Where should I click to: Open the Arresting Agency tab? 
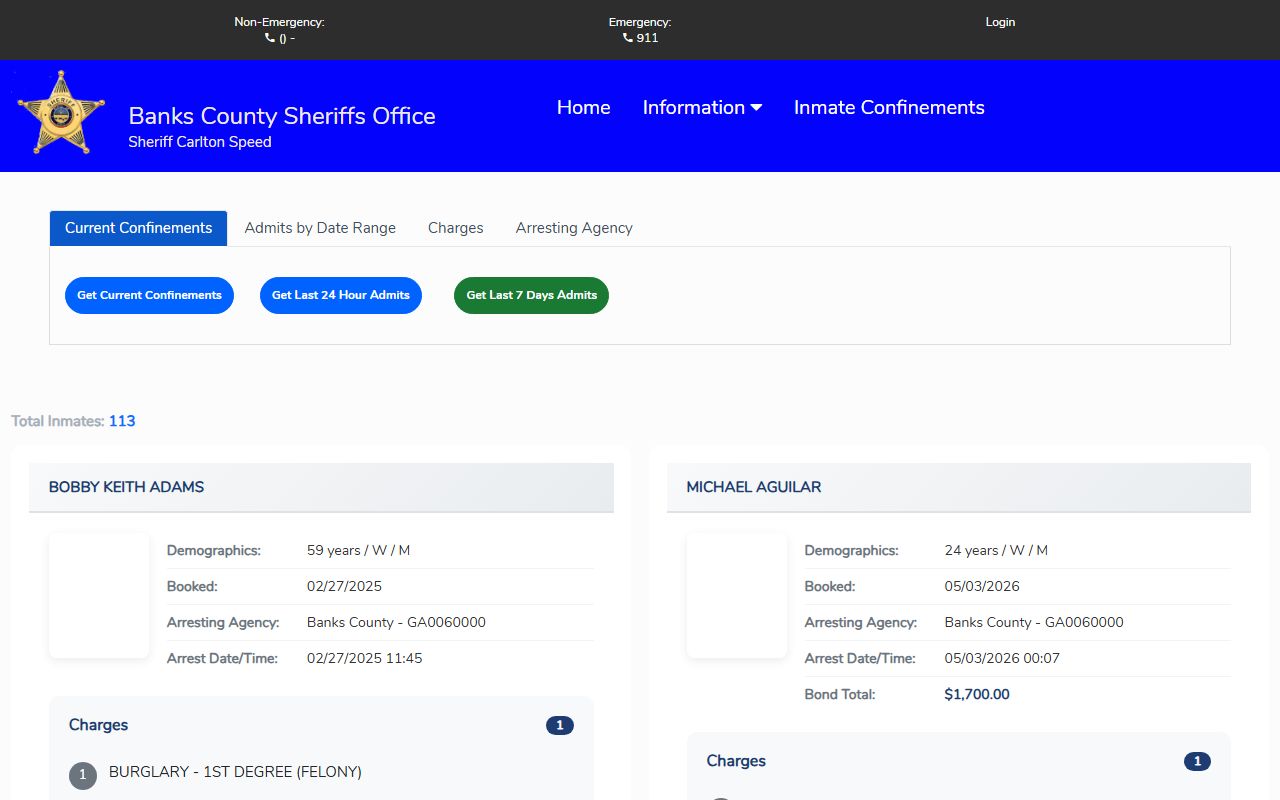pos(574,228)
